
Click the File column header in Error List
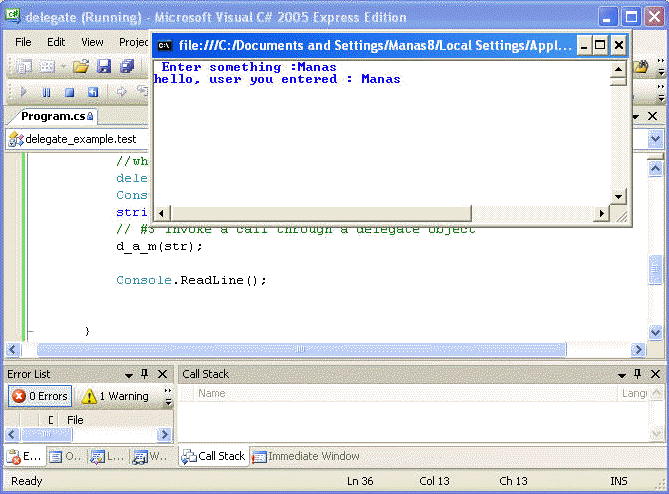tap(75, 420)
